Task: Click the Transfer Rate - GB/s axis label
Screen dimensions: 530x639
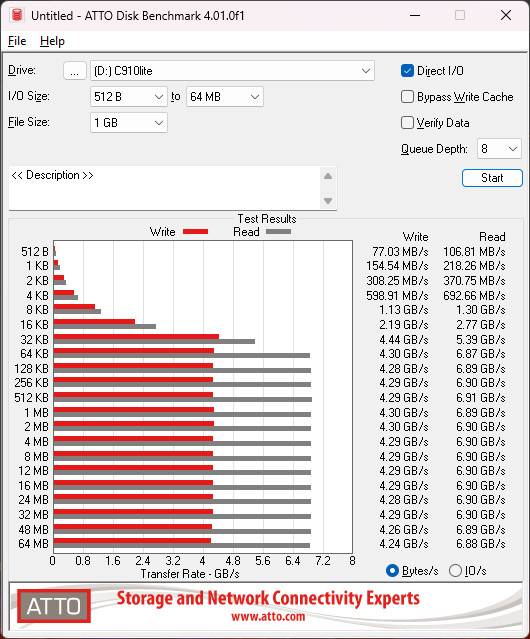Action: point(190,574)
